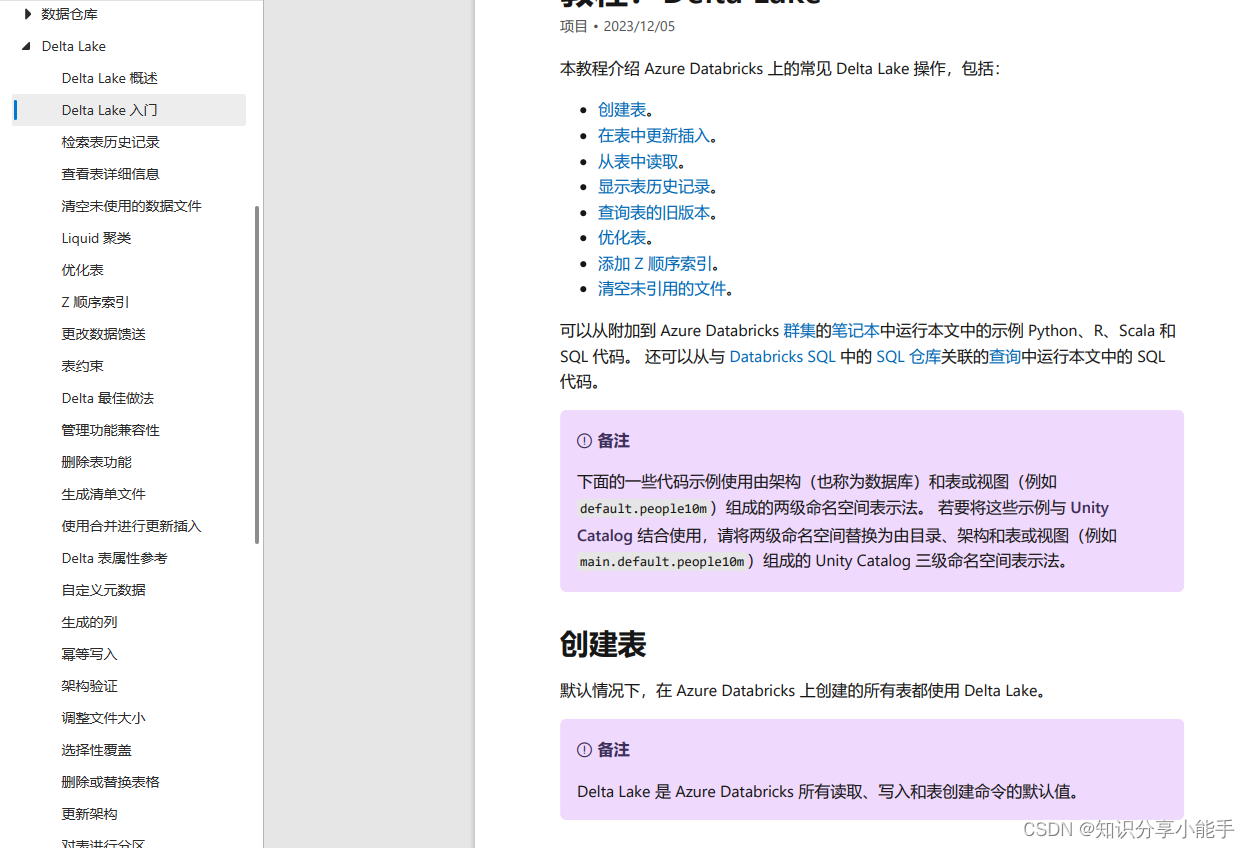Open 选择性覆盖 sidebar item
The width and height of the screenshot is (1250, 848).
click(x=97, y=750)
